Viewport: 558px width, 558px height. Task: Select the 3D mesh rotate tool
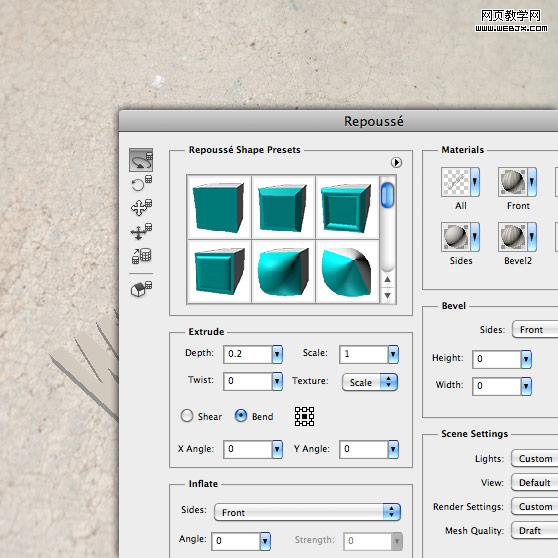(141, 160)
